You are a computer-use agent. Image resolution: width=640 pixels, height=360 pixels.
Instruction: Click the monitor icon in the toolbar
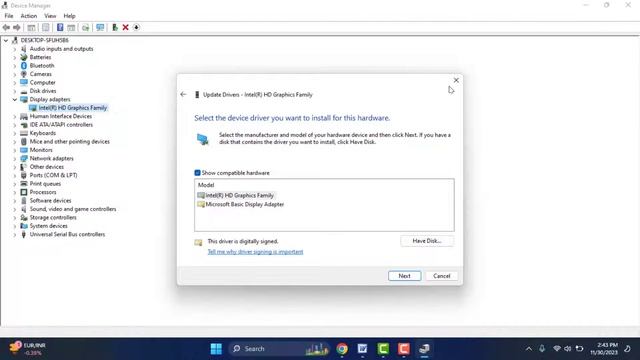tap(100, 27)
